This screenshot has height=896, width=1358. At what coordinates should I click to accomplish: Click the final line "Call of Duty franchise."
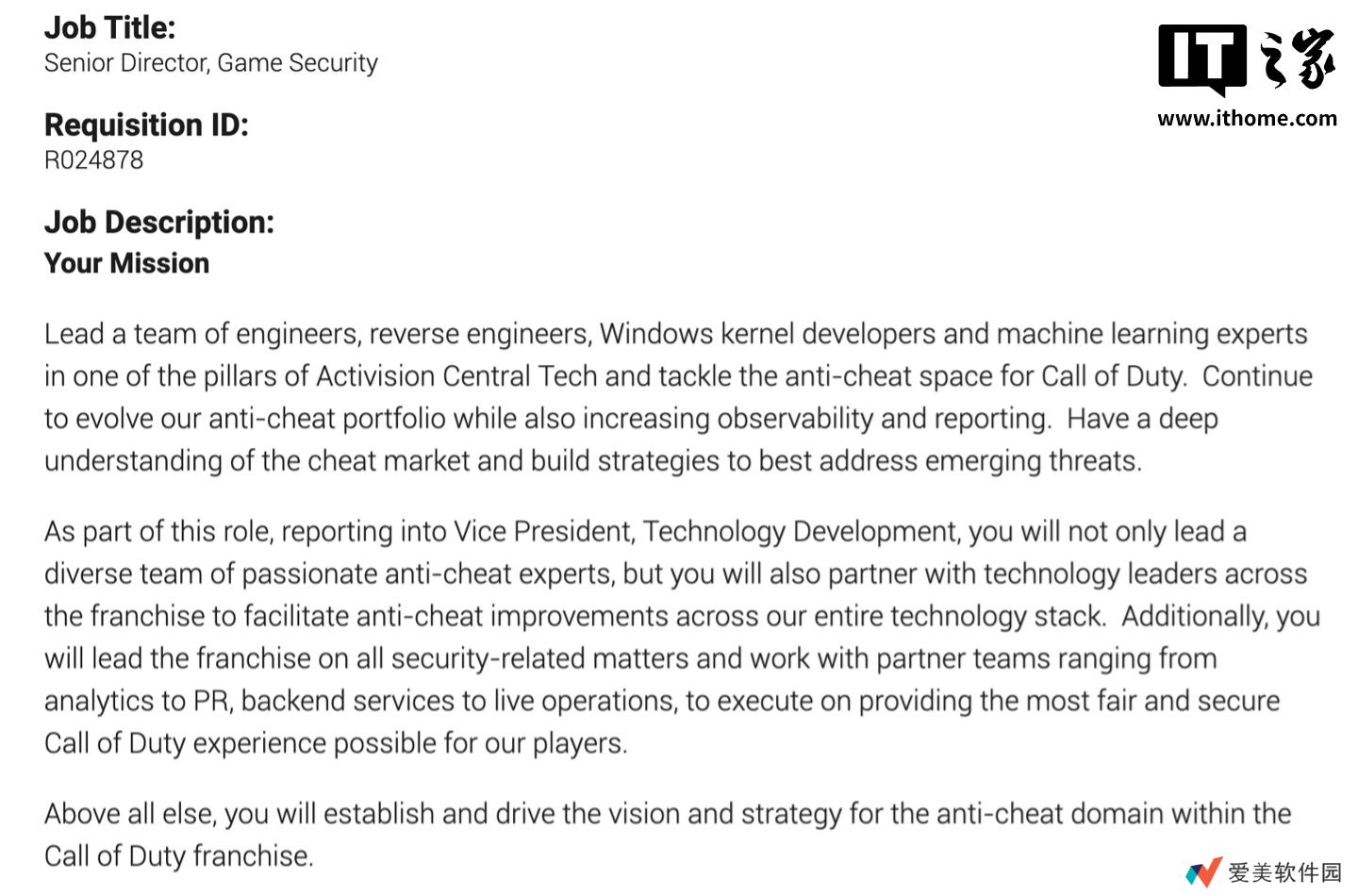pyautogui.click(x=178, y=856)
